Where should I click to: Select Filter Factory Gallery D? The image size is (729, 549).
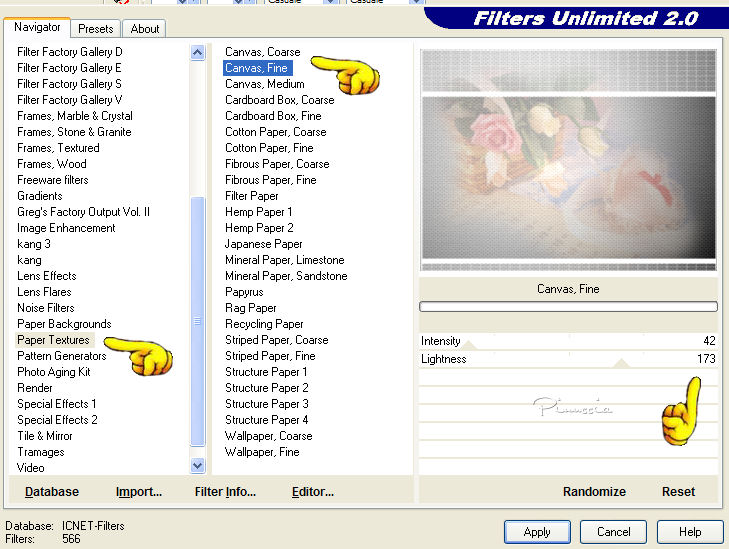[x=70, y=52]
